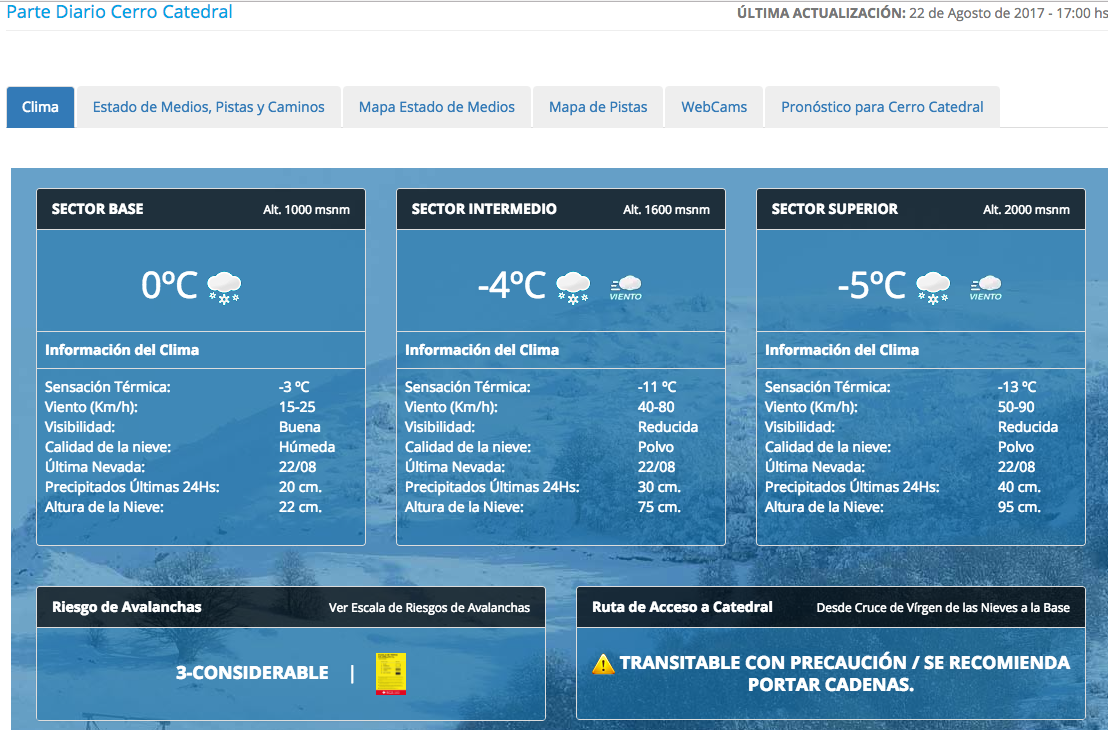The height and width of the screenshot is (730, 1108).
Task: Open the Mapa Estado de Medios tab
Action: 437,107
